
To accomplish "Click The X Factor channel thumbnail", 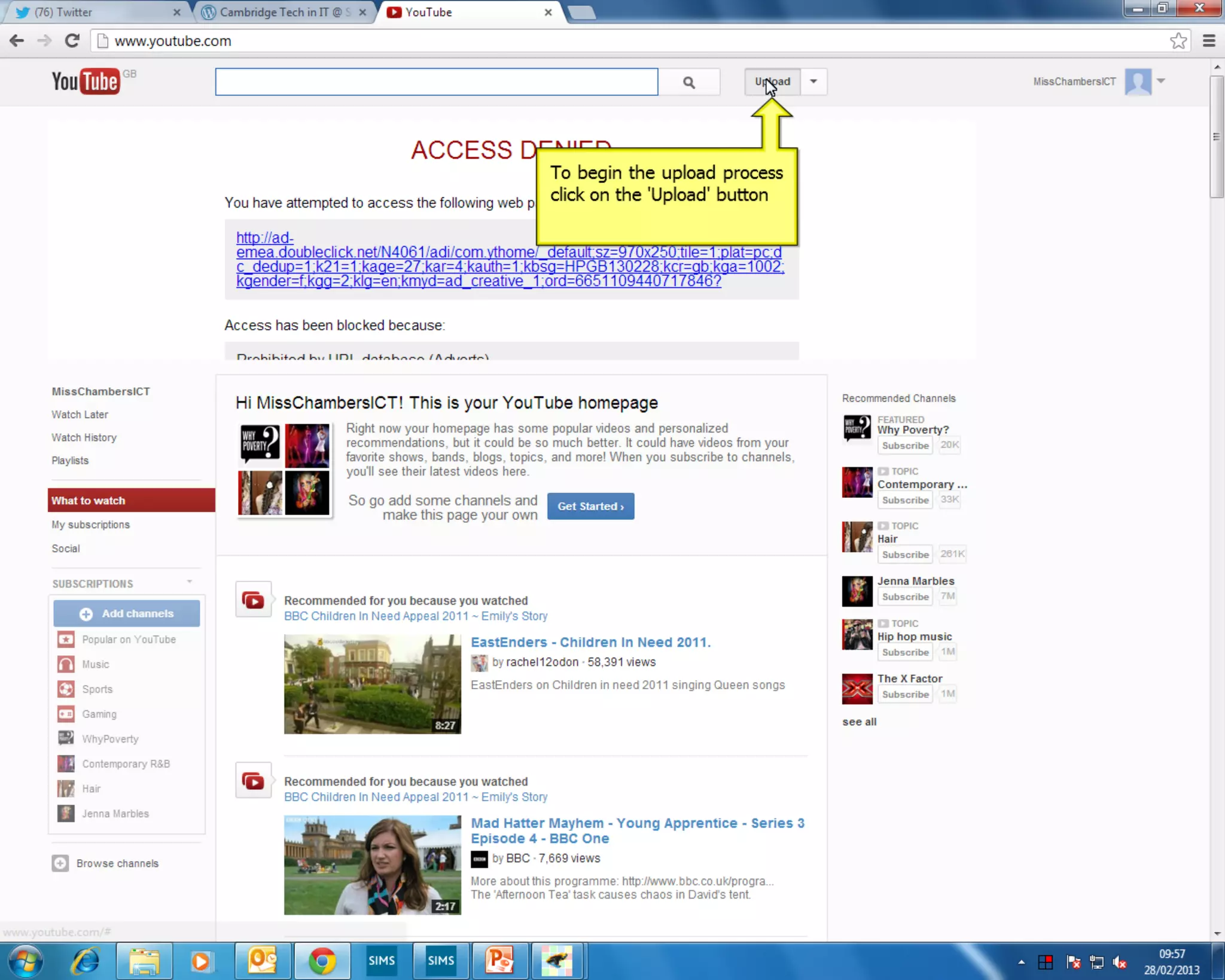I will [857, 689].
